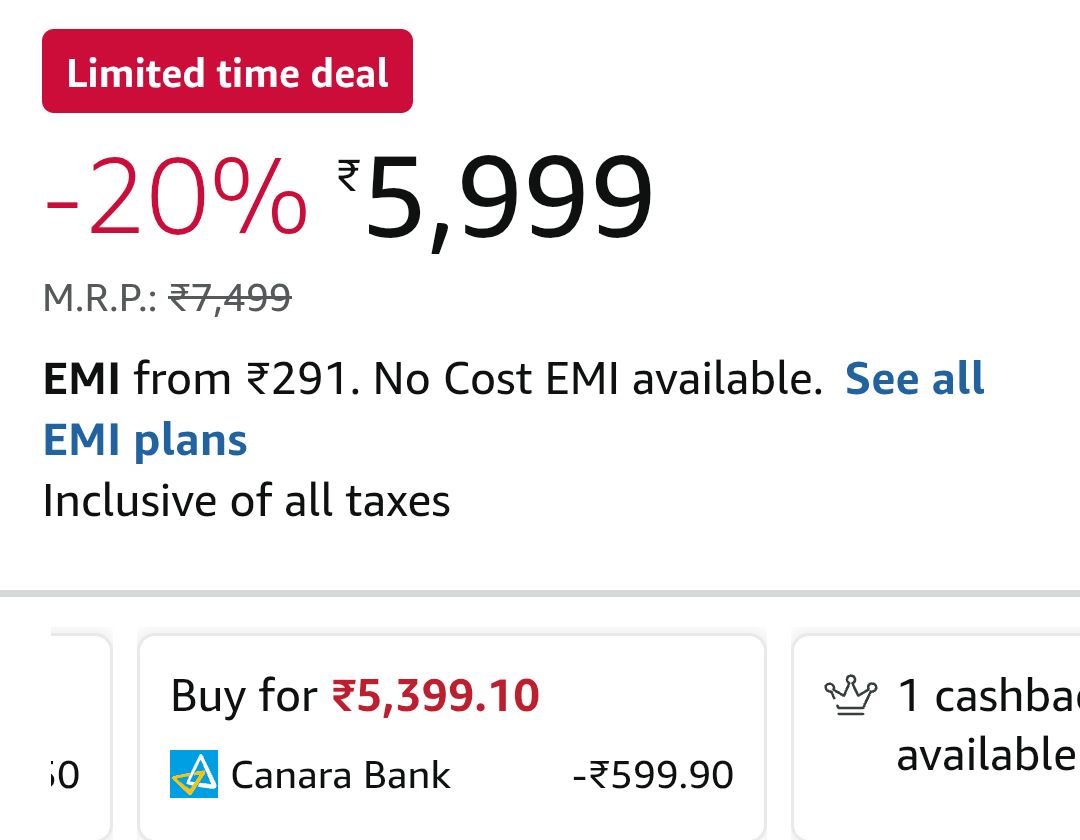Open the See all EMI plans link
The height and width of the screenshot is (840, 1080).
point(914,379)
